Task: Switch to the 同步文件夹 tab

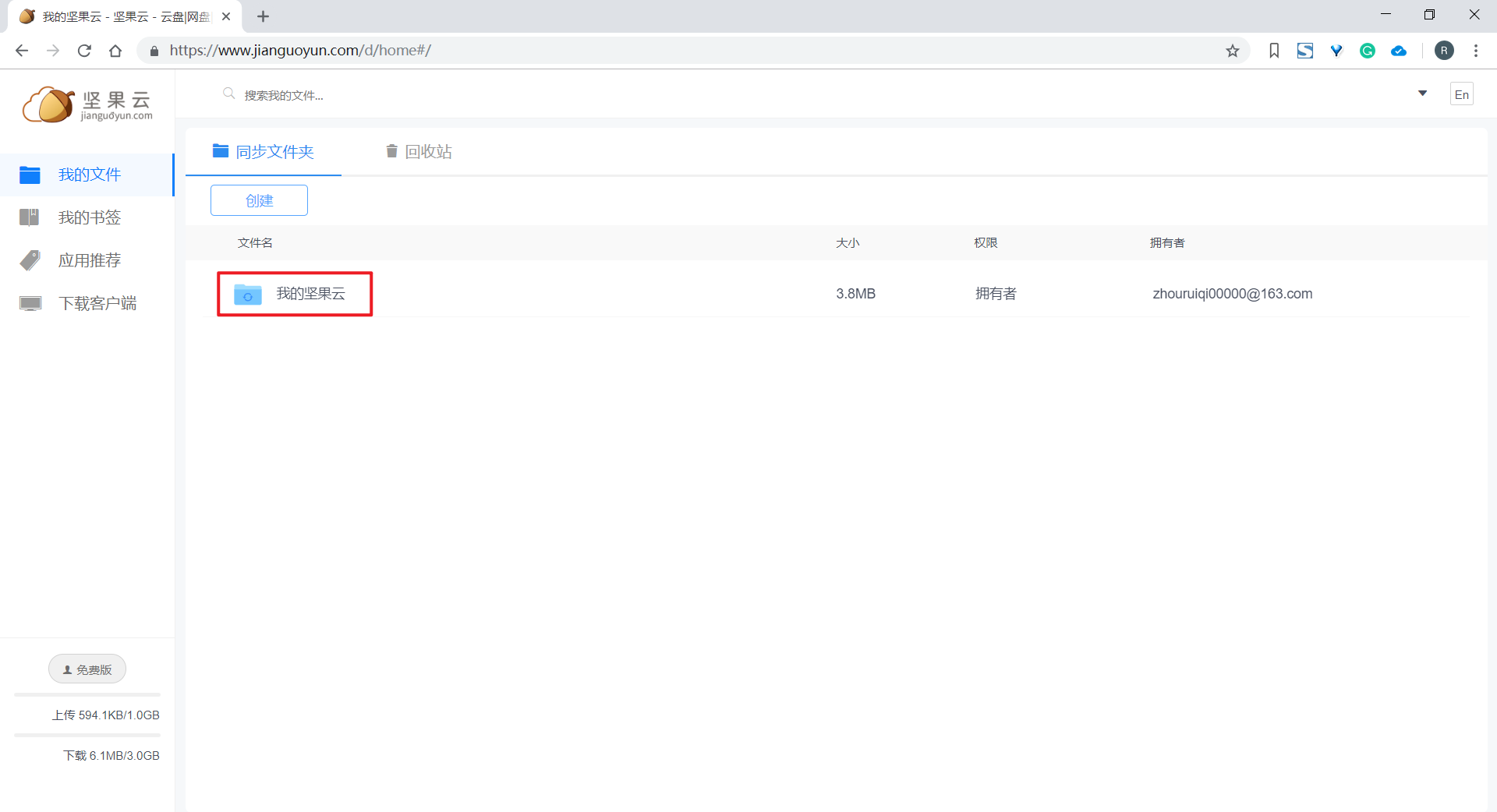Action: click(x=274, y=151)
